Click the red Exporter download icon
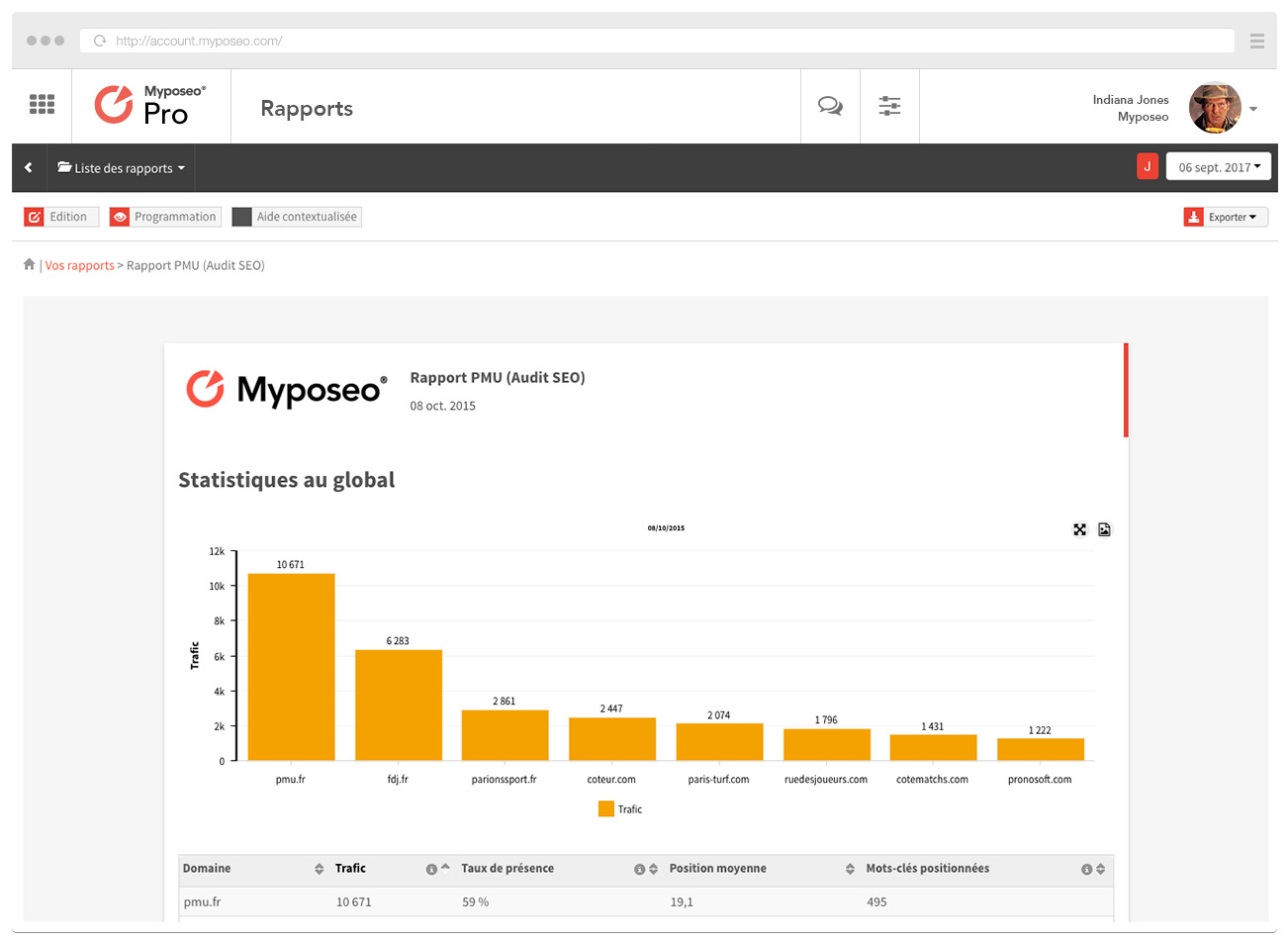 coord(1194,217)
